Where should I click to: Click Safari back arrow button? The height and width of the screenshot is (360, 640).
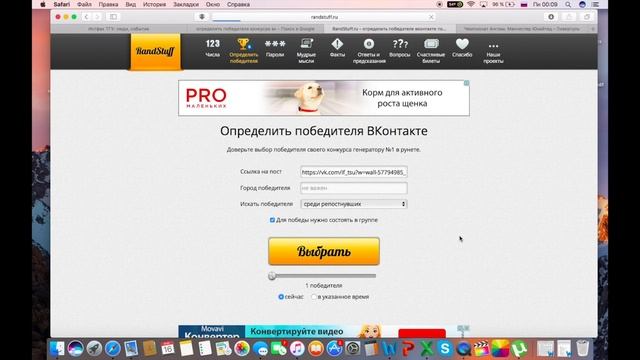[x=86, y=17]
